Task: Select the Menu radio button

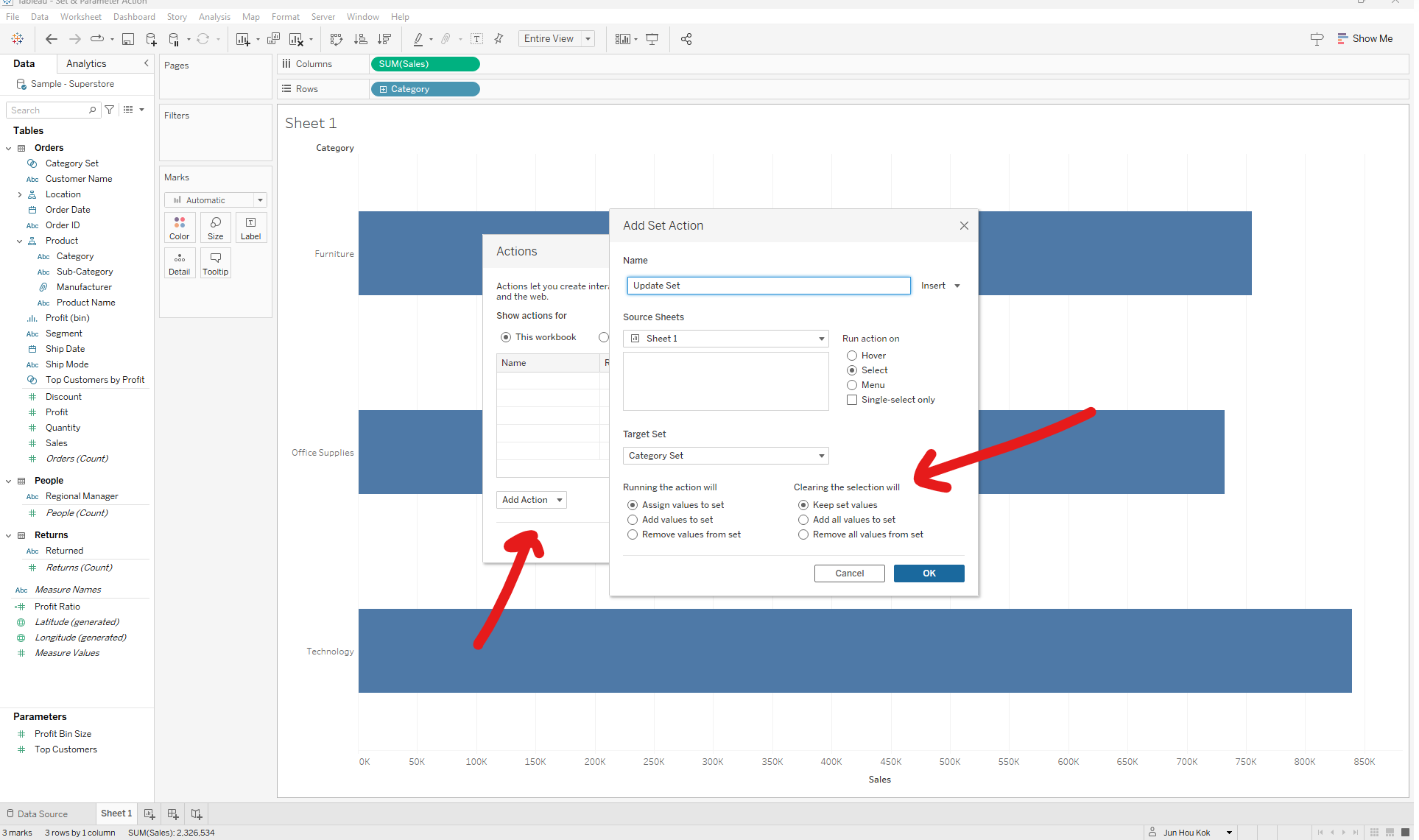Action: pos(852,385)
